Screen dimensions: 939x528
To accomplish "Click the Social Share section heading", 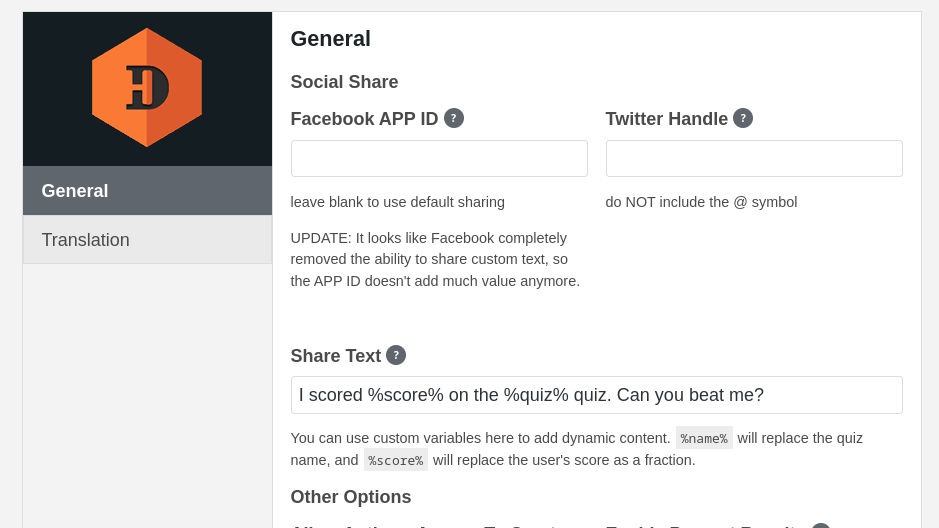I will point(344,82).
